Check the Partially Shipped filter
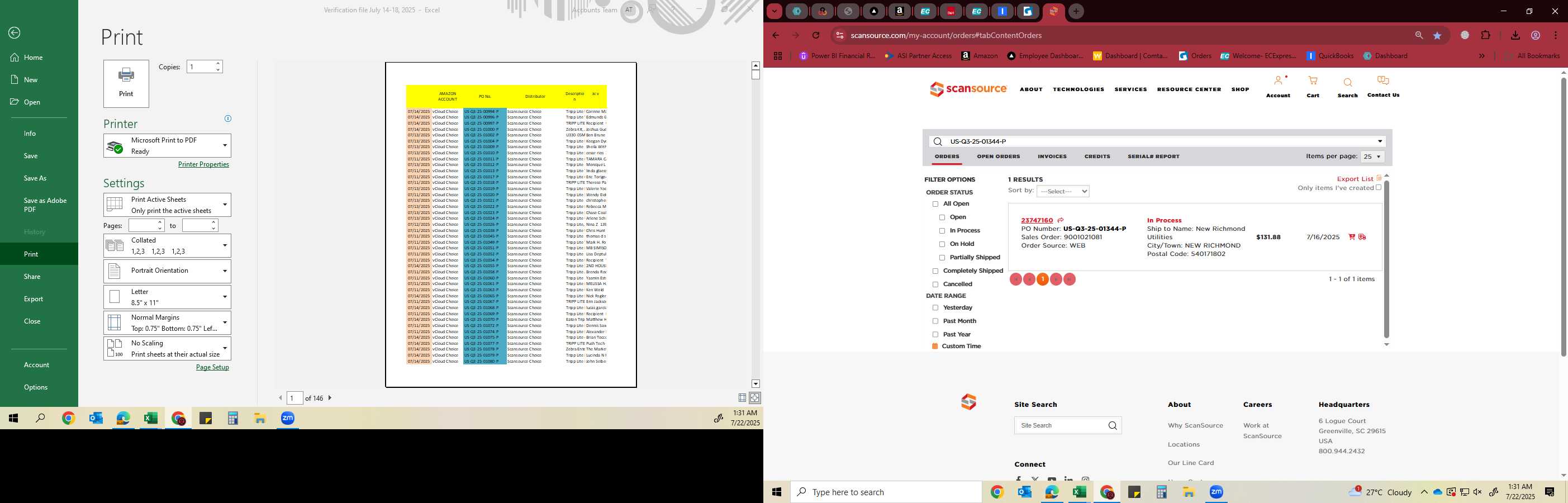 [x=942, y=258]
